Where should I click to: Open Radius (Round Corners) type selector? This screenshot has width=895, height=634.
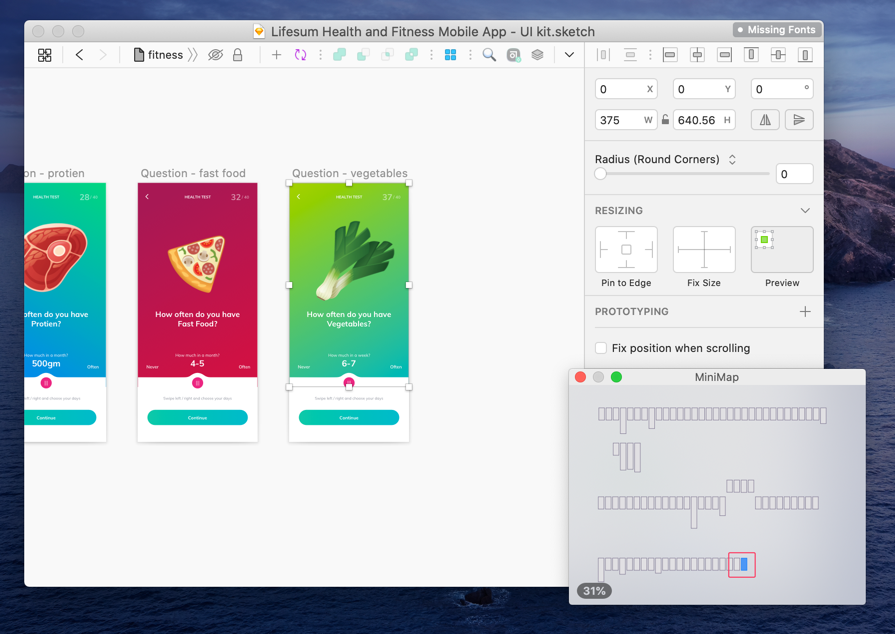666,159
